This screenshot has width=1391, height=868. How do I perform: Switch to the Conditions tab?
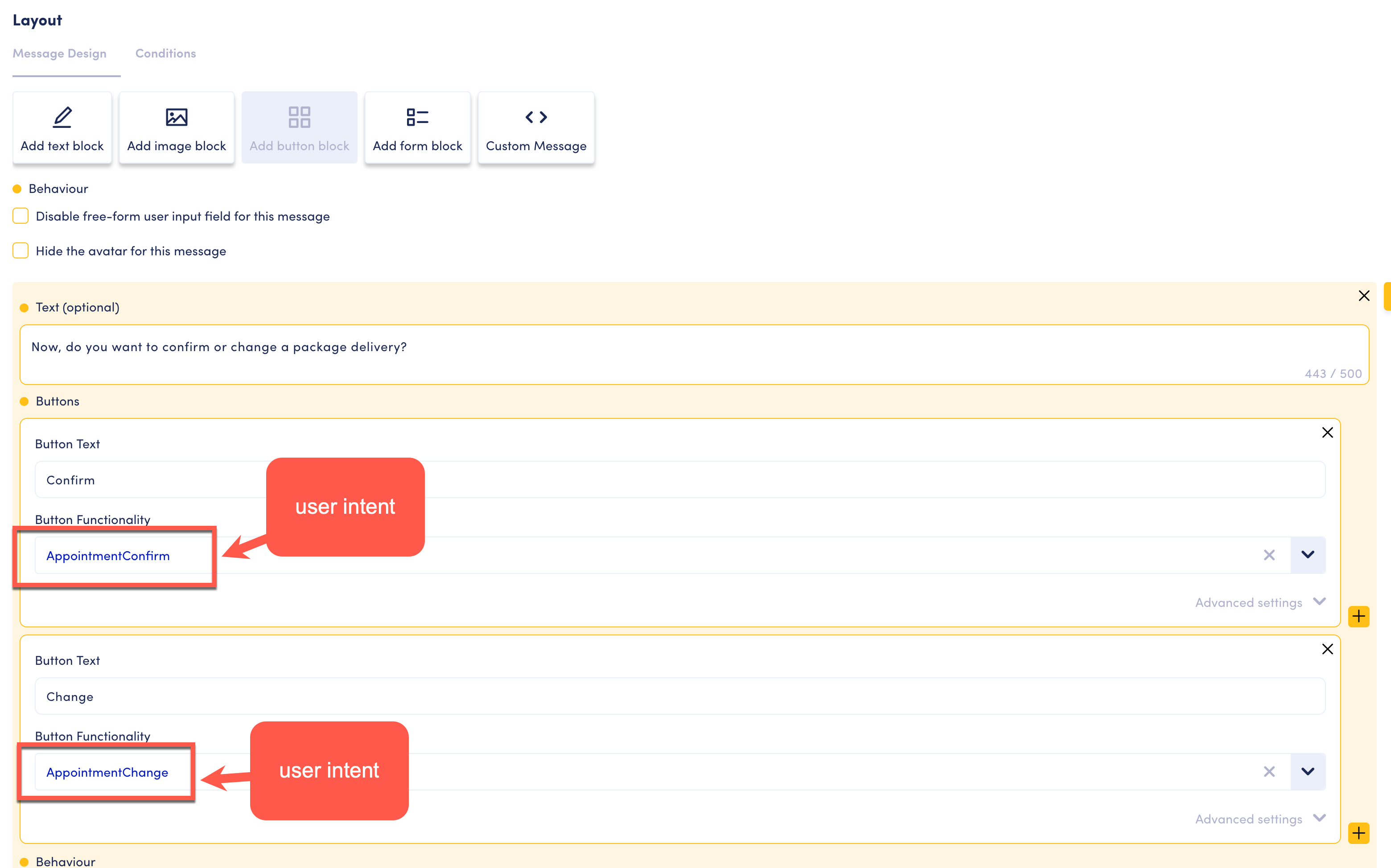click(x=165, y=53)
